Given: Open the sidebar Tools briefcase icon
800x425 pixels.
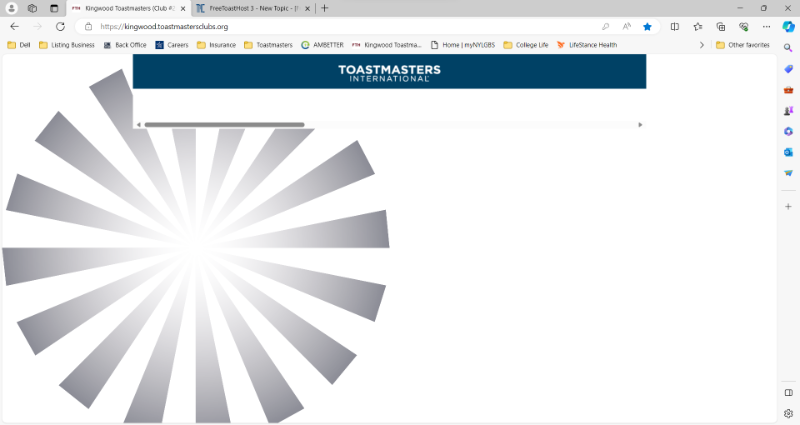Looking at the screenshot, I should [x=788, y=89].
